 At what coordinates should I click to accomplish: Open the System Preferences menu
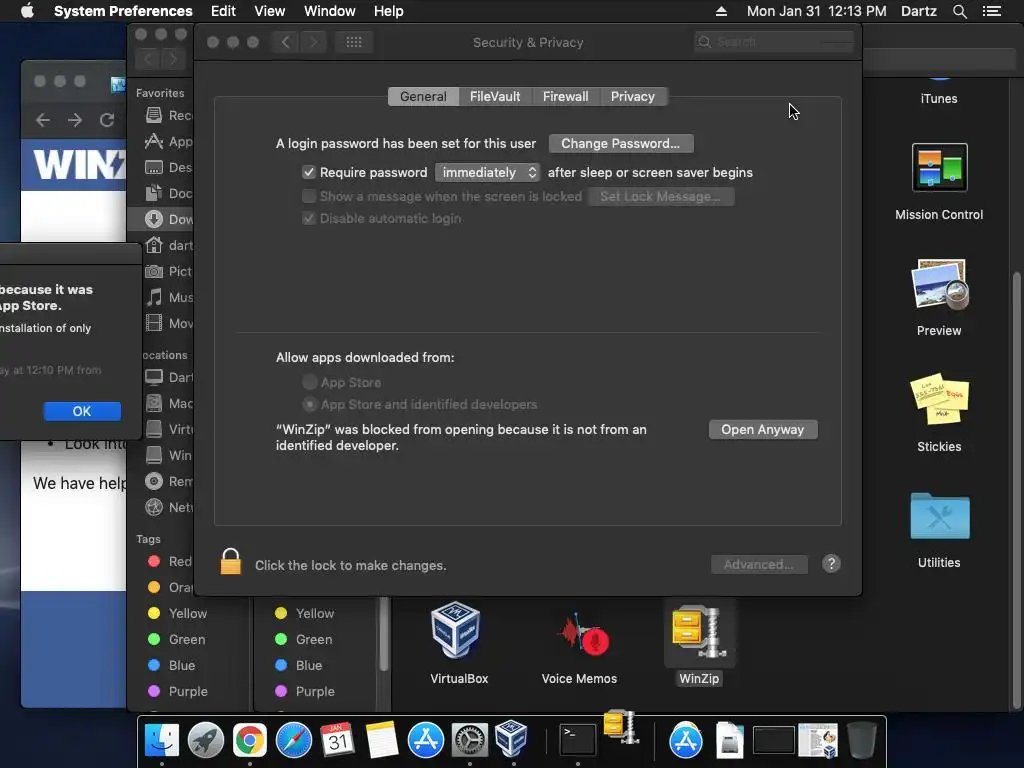(x=123, y=11)
